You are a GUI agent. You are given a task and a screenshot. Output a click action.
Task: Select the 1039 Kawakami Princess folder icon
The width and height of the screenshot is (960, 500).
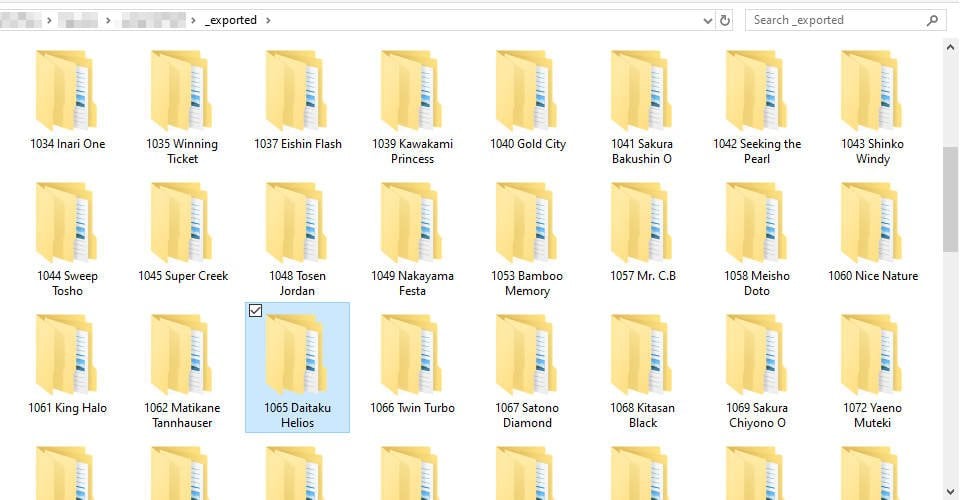click(411, 91)
